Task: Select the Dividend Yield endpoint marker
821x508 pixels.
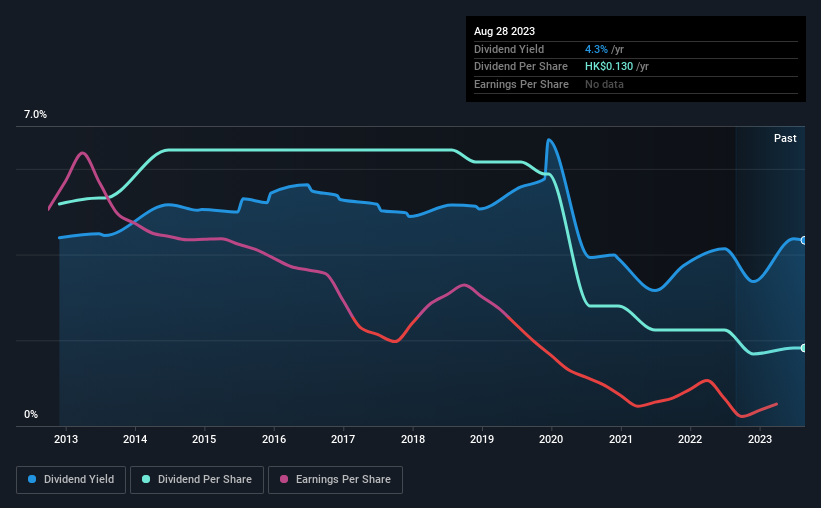Action: (804, 240)
